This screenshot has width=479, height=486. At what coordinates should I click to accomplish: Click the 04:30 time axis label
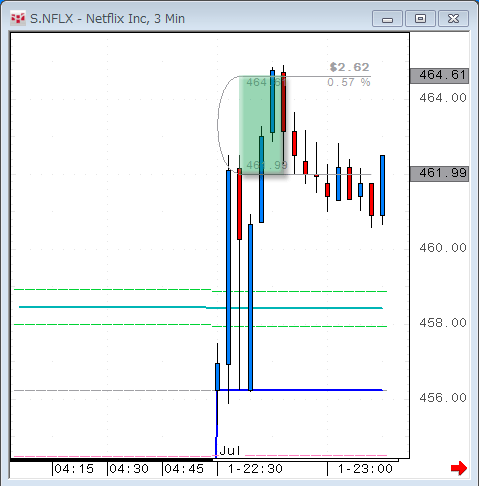point(129,469)
